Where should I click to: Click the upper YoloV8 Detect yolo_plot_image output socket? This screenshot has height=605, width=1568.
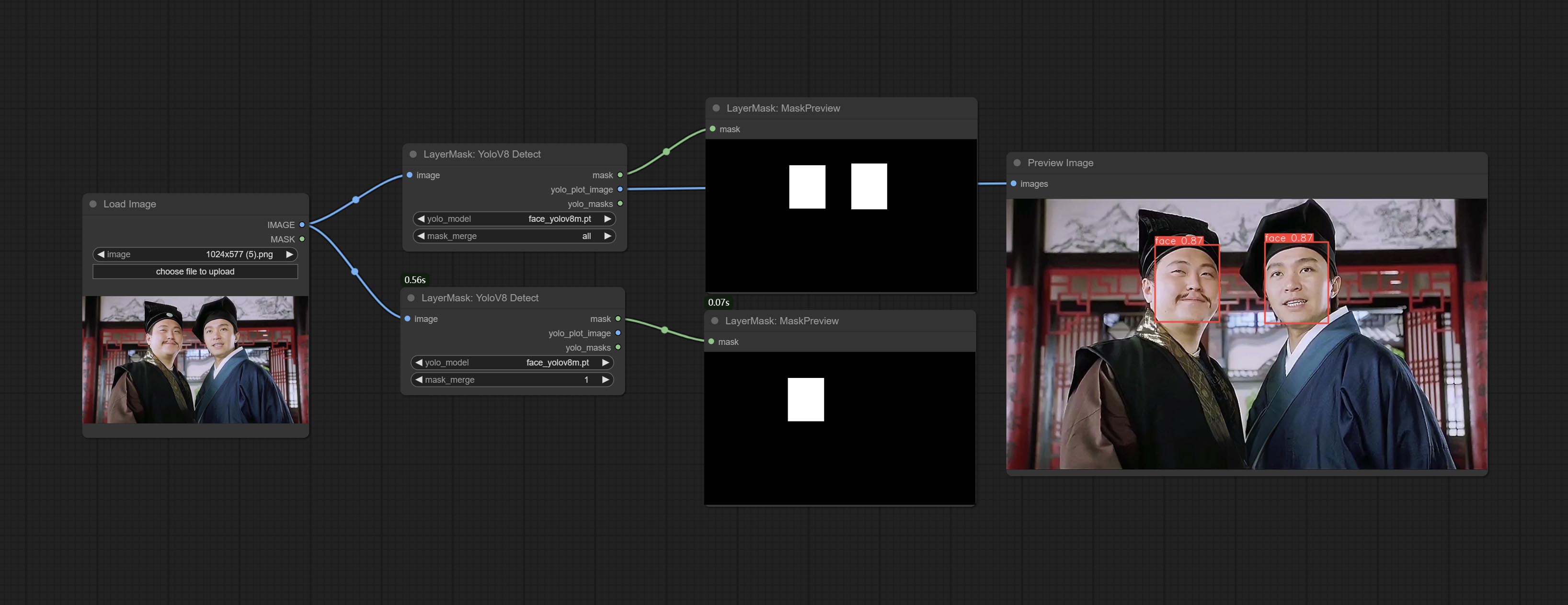click(x=620, y=189)
